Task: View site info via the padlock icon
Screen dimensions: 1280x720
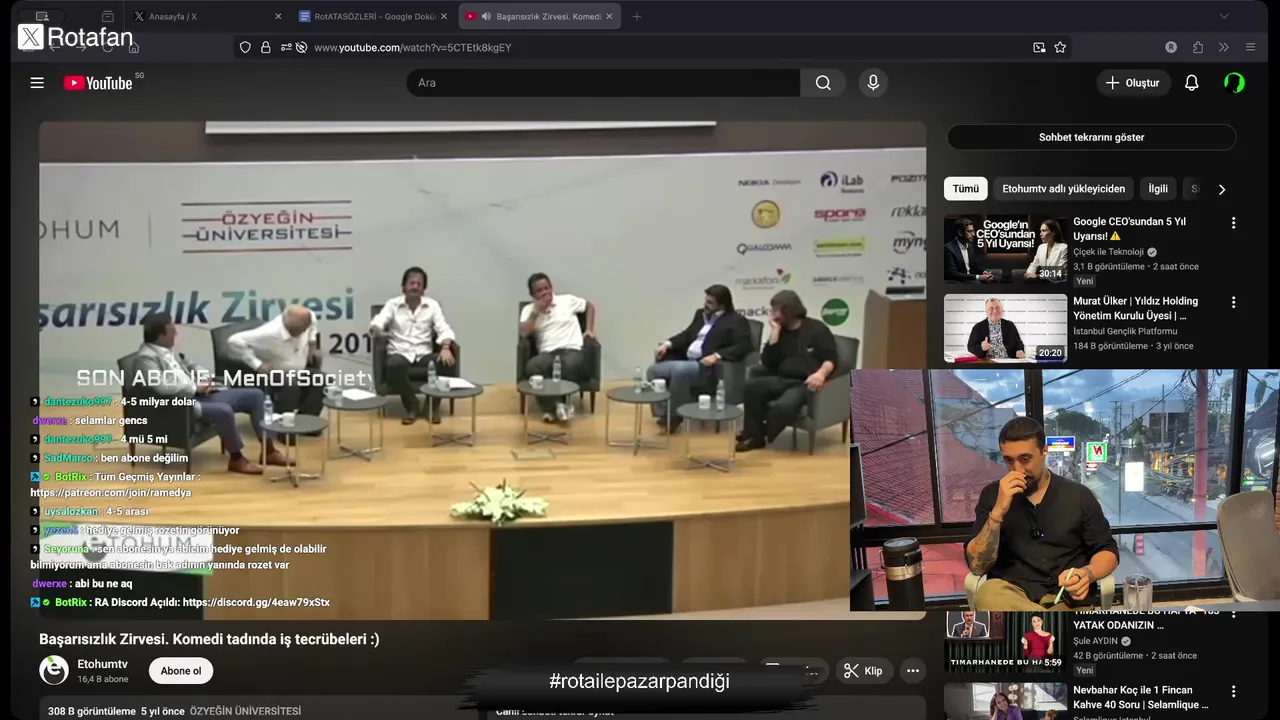Action: click(x=266, y=47)
